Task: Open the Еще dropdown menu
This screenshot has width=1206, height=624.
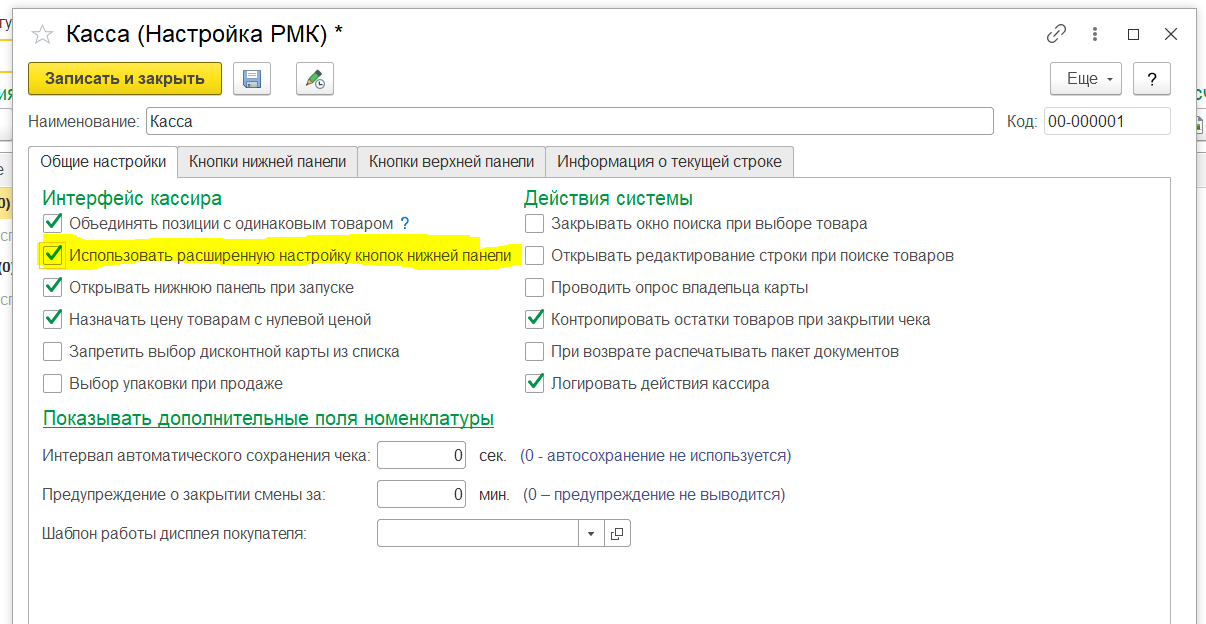Action: tap(1086, 79)
